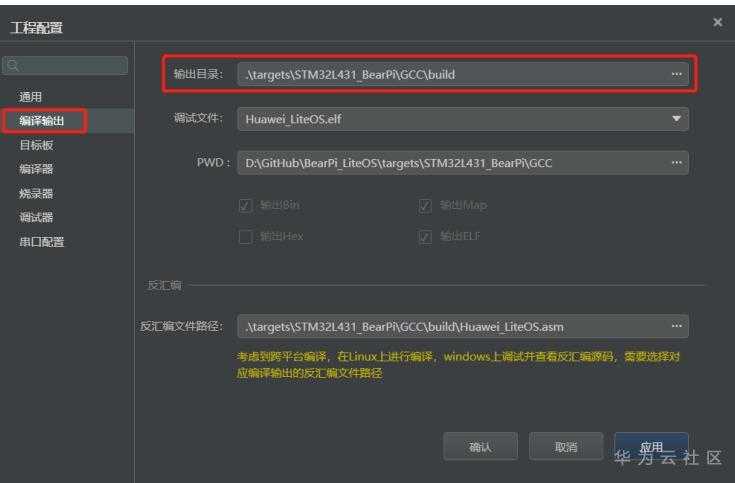
Task: Browse for the output directory via its ellipsis button
Action: (x=676, y=74)
